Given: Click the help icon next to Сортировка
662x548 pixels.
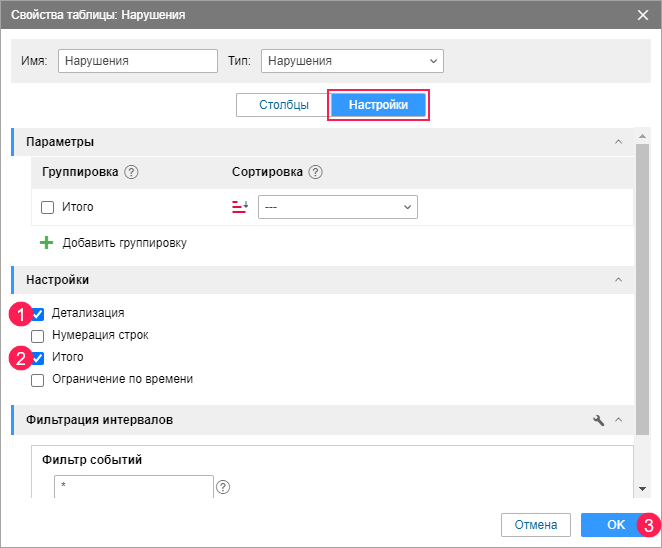Looking at the screenshot, I should [315, 172].
